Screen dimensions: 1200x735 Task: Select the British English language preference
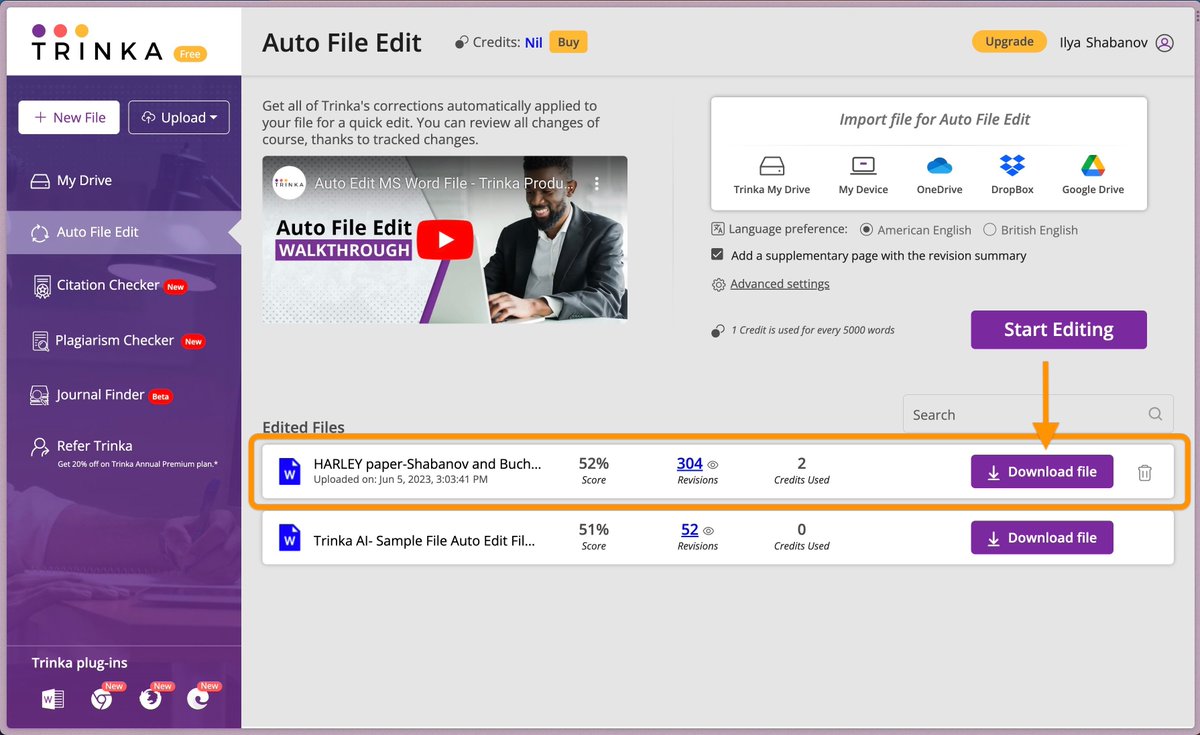point(988,229)
